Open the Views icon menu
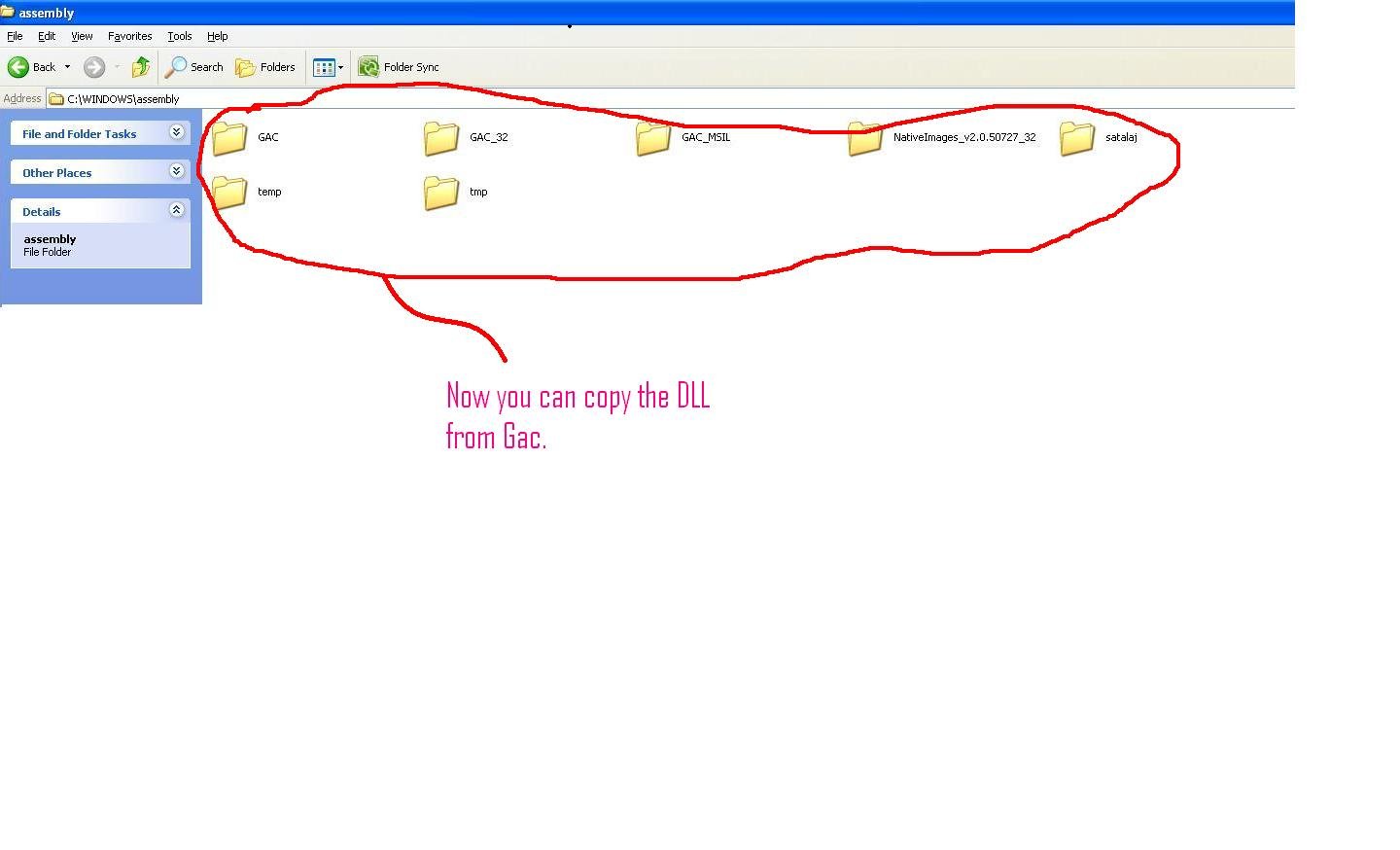1400x850 pixels. [328, 67]
